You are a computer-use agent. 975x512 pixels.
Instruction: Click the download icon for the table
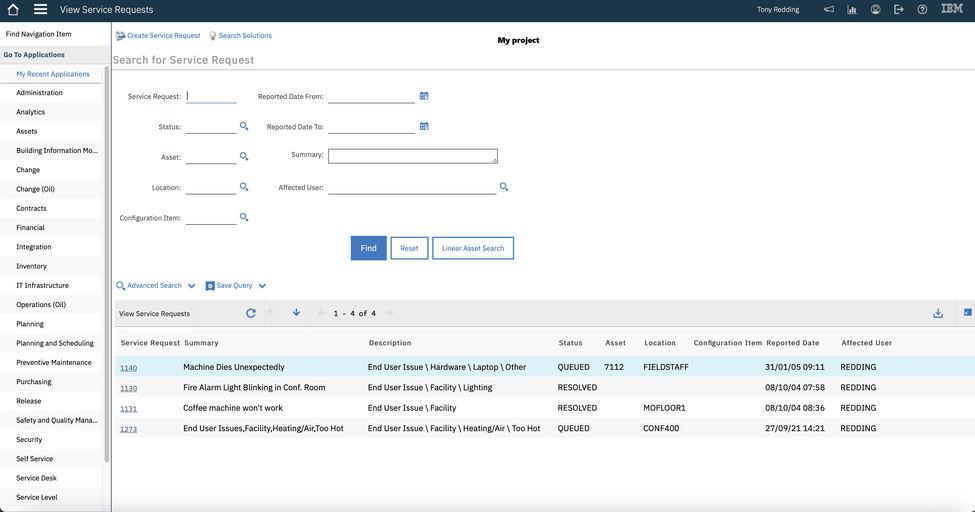click(x=938, y=313)
